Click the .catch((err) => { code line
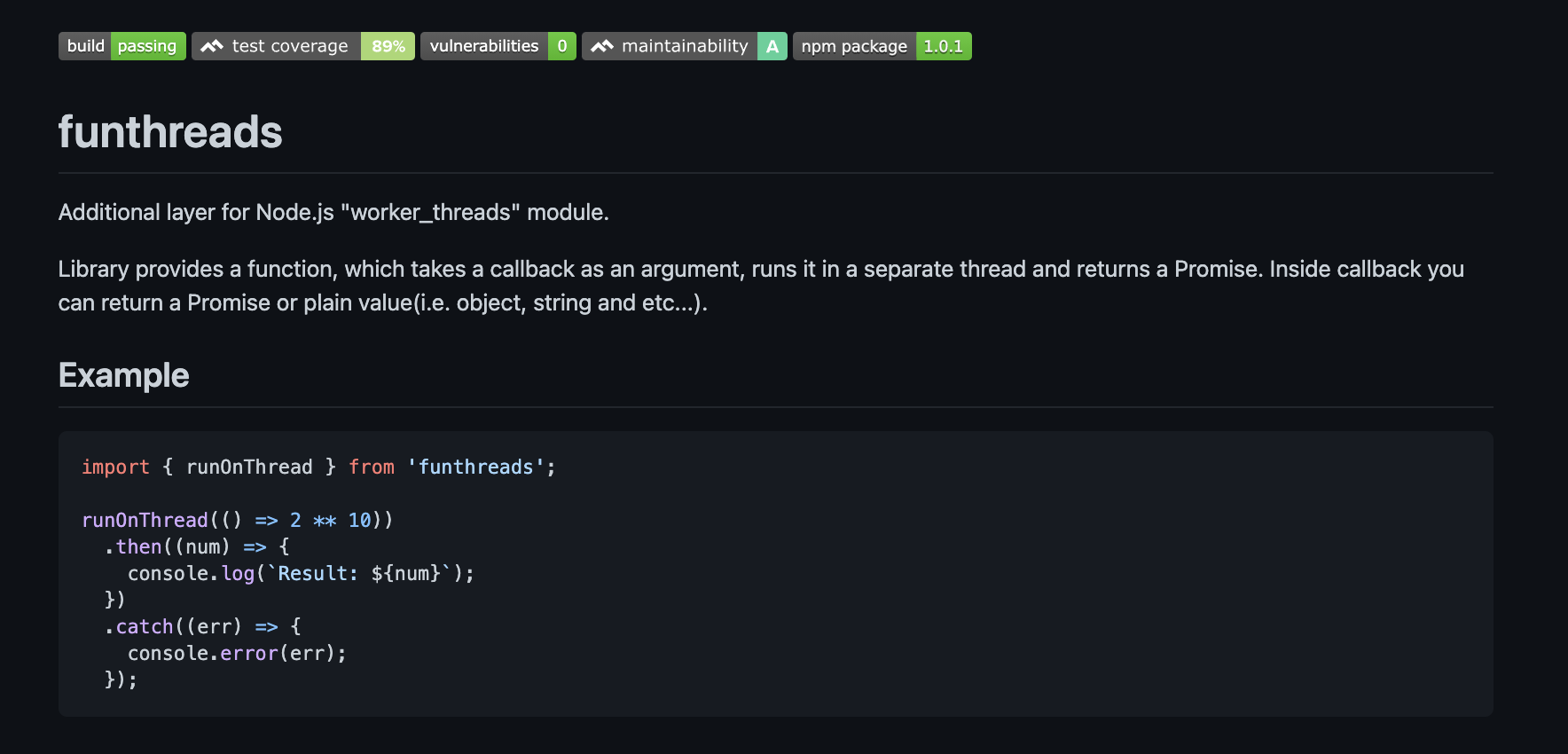 click(203, 626)
